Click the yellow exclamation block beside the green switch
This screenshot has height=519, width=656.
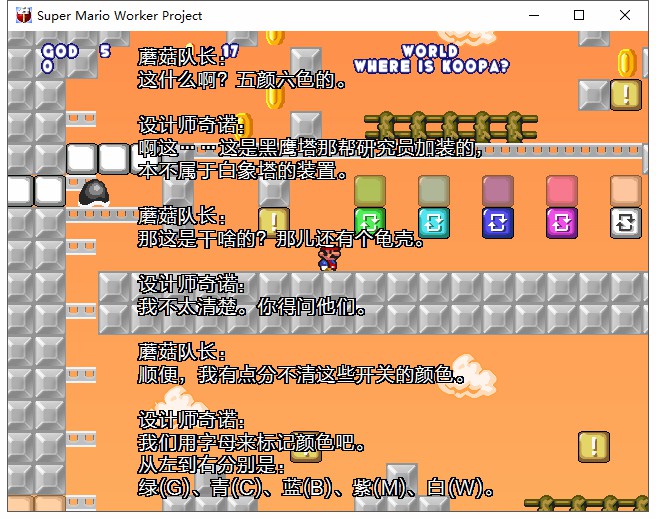[274, 221]
